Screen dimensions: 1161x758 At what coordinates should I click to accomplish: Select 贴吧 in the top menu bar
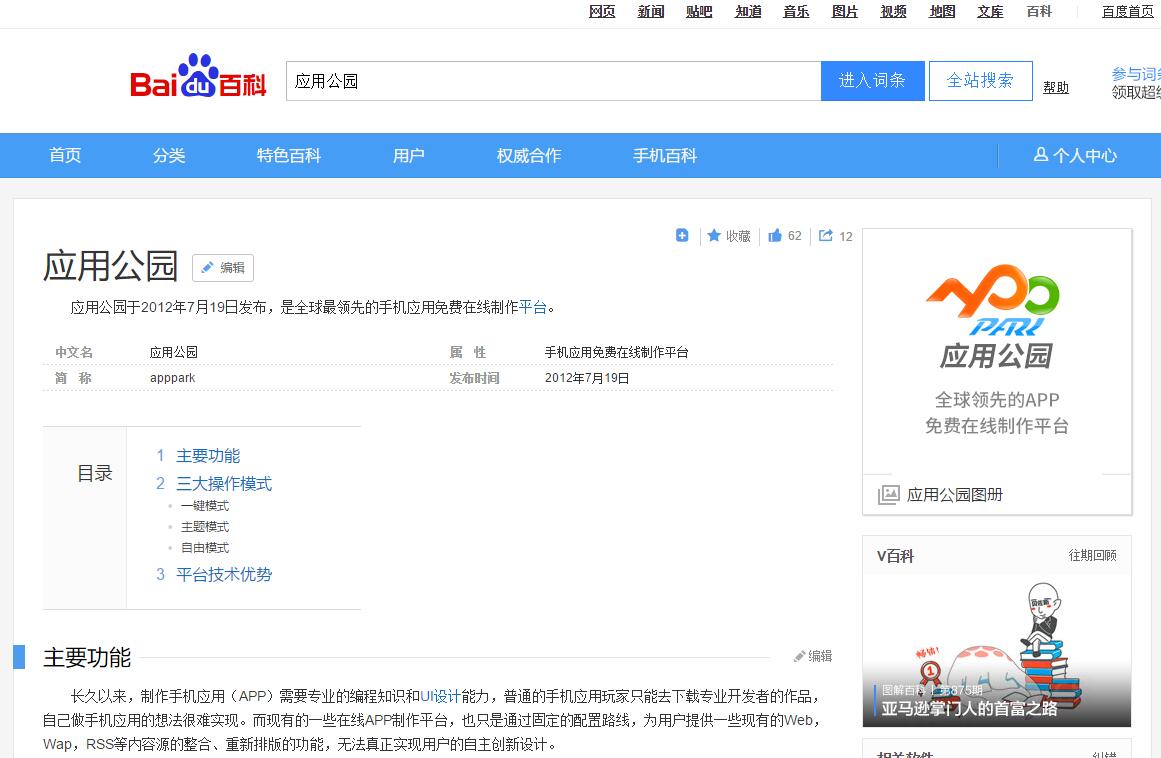[699, 11]
